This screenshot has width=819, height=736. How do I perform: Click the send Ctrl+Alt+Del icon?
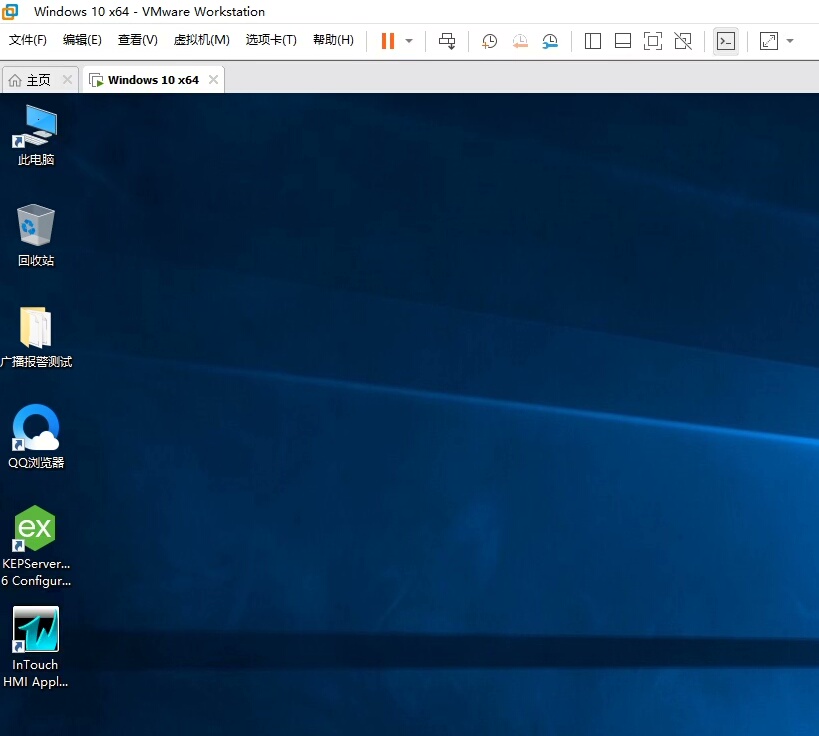click(447, 41)
